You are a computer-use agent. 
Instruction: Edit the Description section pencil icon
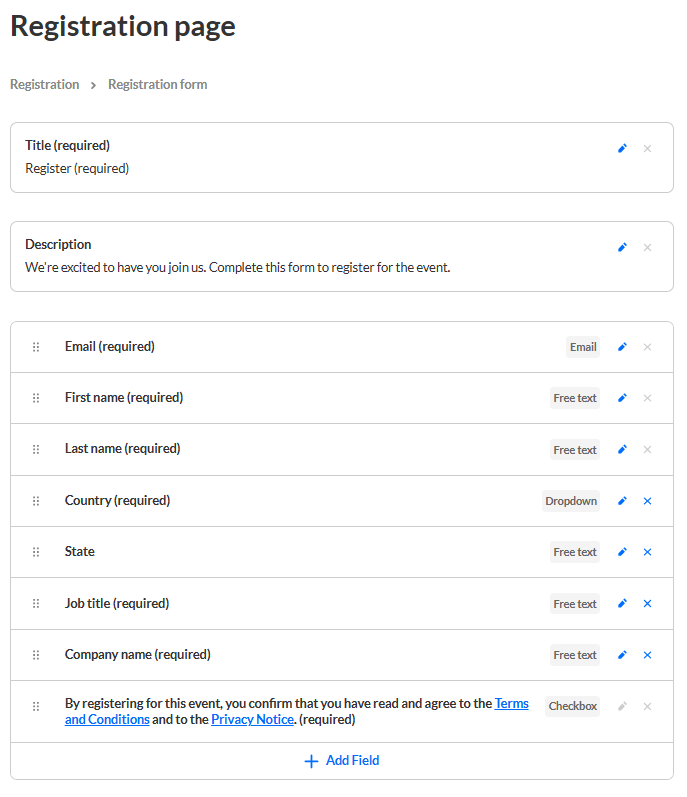[622, 247]
